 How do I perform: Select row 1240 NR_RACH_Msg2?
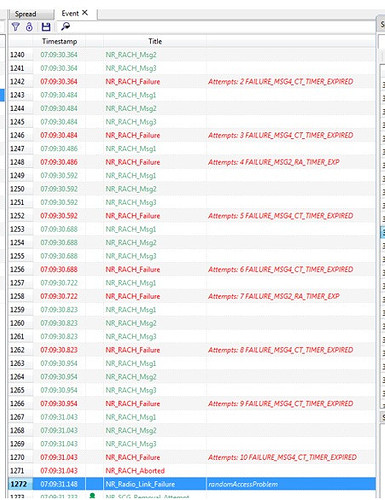[192, 55]
